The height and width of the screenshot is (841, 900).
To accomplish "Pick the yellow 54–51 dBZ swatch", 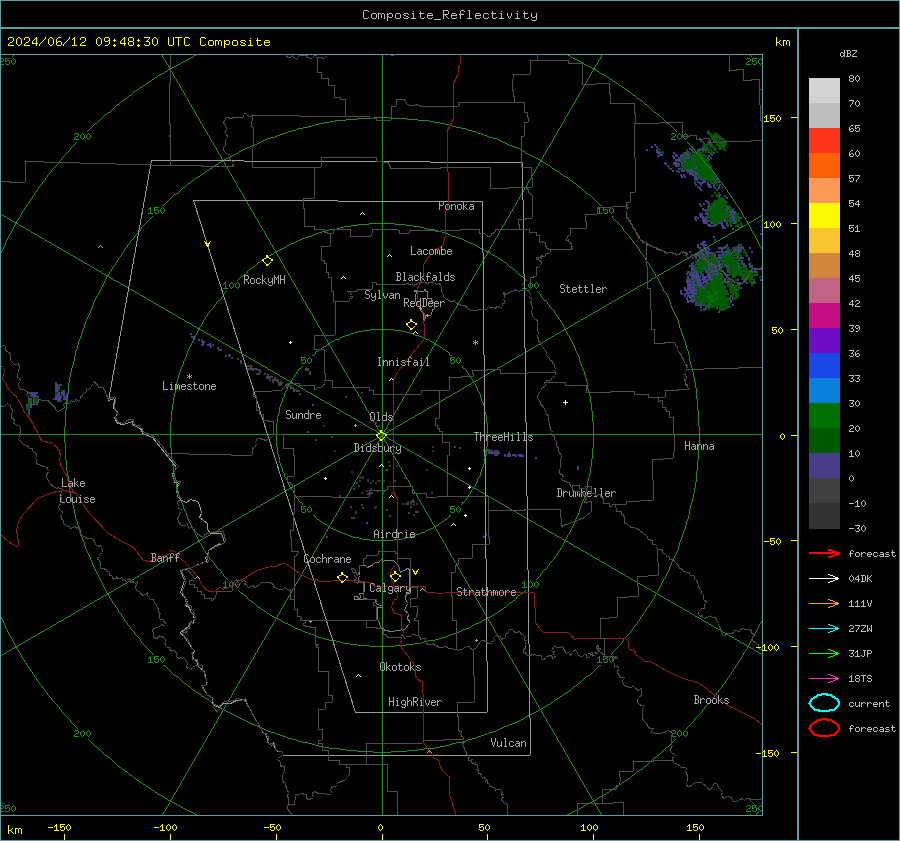I will (x=824, y=216).
